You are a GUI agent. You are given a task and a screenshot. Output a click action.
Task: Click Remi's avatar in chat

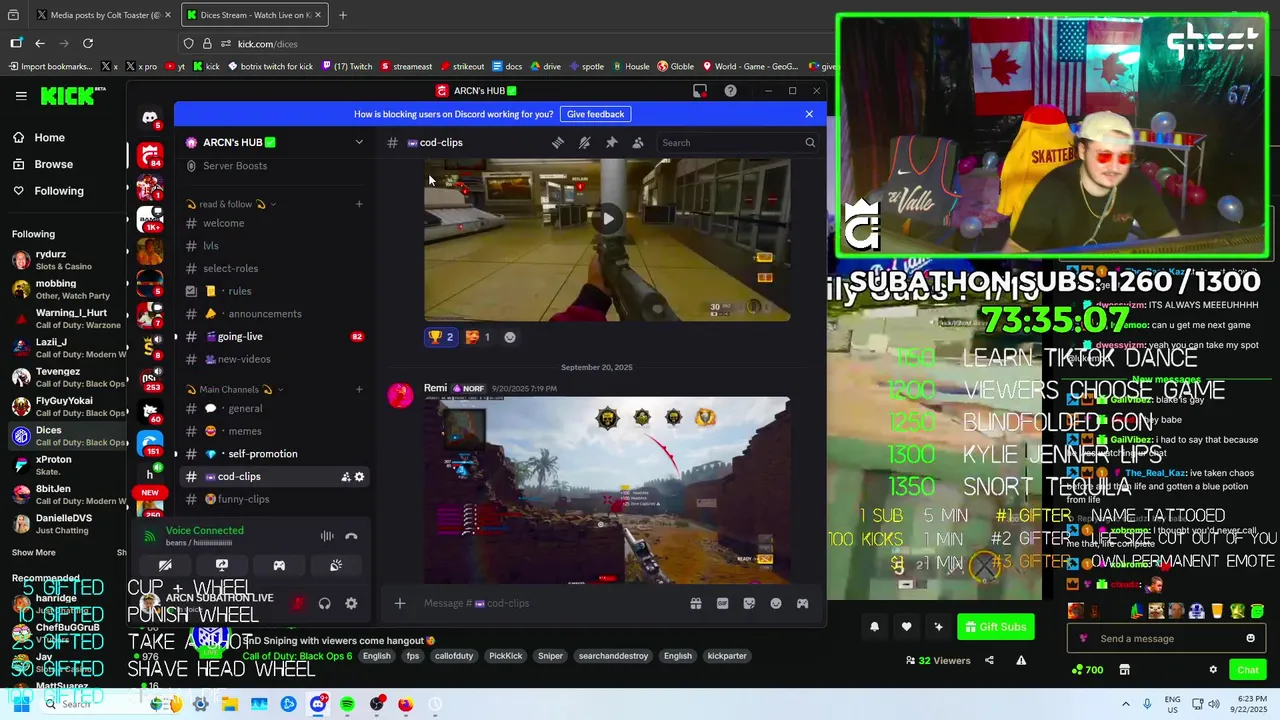[x=400, y=396]
